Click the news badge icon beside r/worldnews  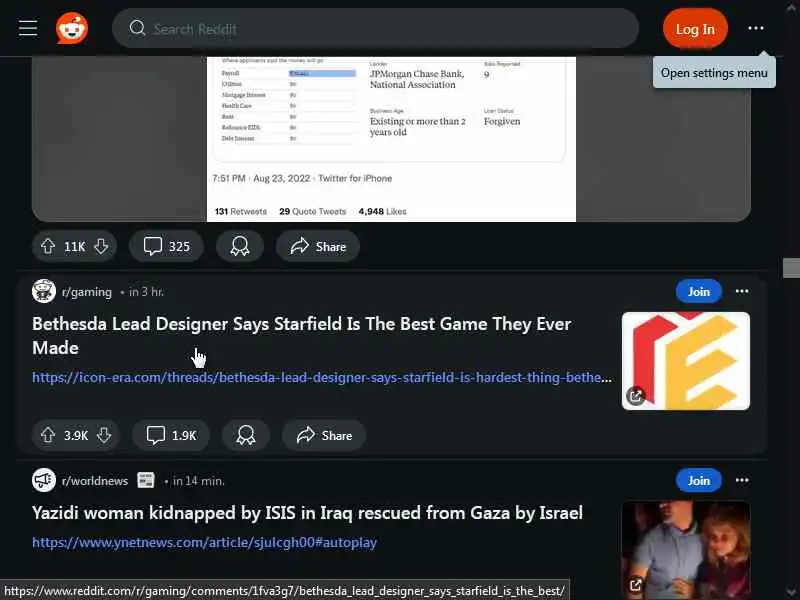pyautogui.click(x=146, y=480)
